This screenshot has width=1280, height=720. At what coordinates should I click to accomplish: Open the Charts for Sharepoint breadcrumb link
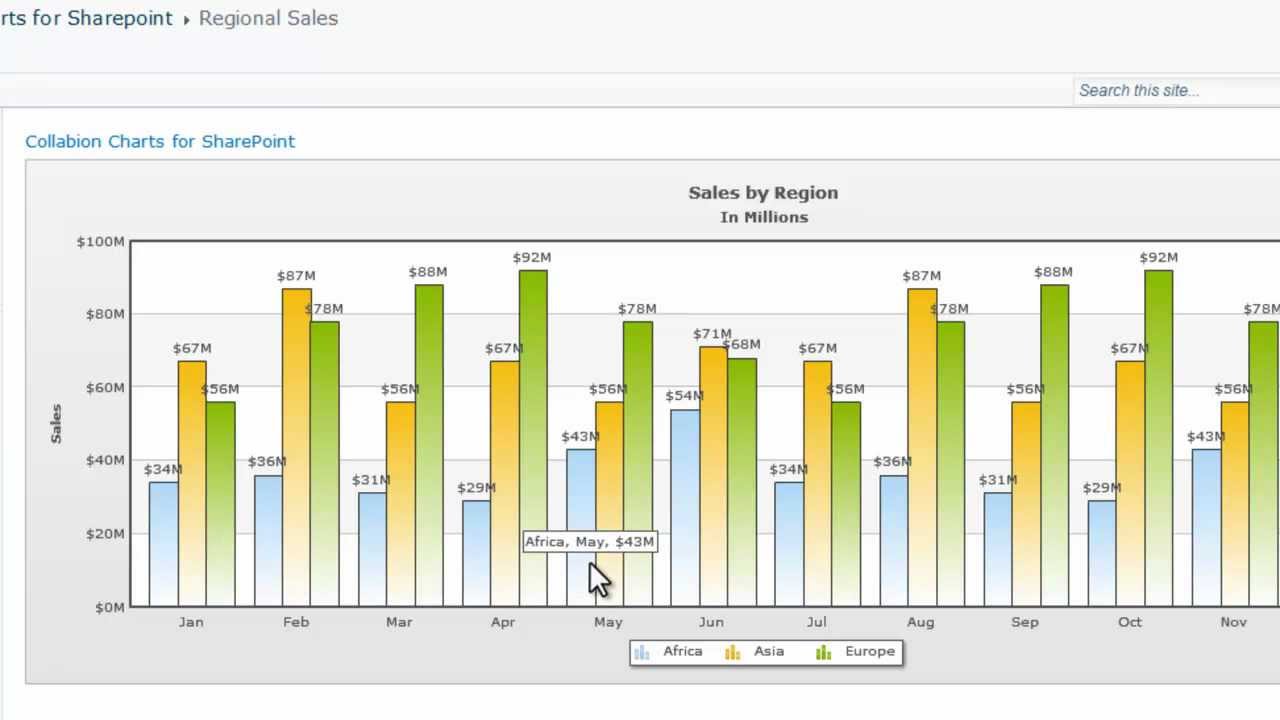click(86, 18)
